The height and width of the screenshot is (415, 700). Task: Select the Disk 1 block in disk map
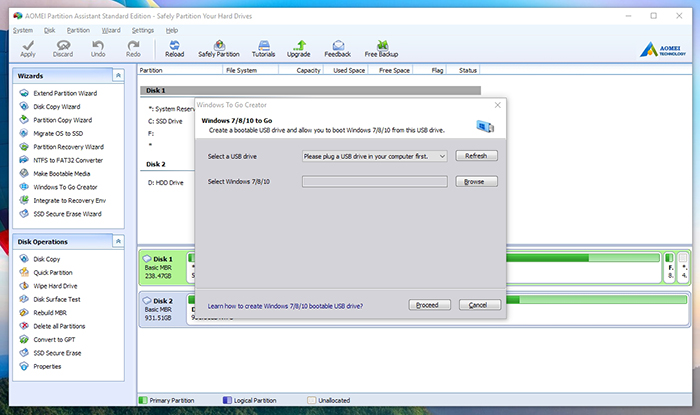point(162,267)
